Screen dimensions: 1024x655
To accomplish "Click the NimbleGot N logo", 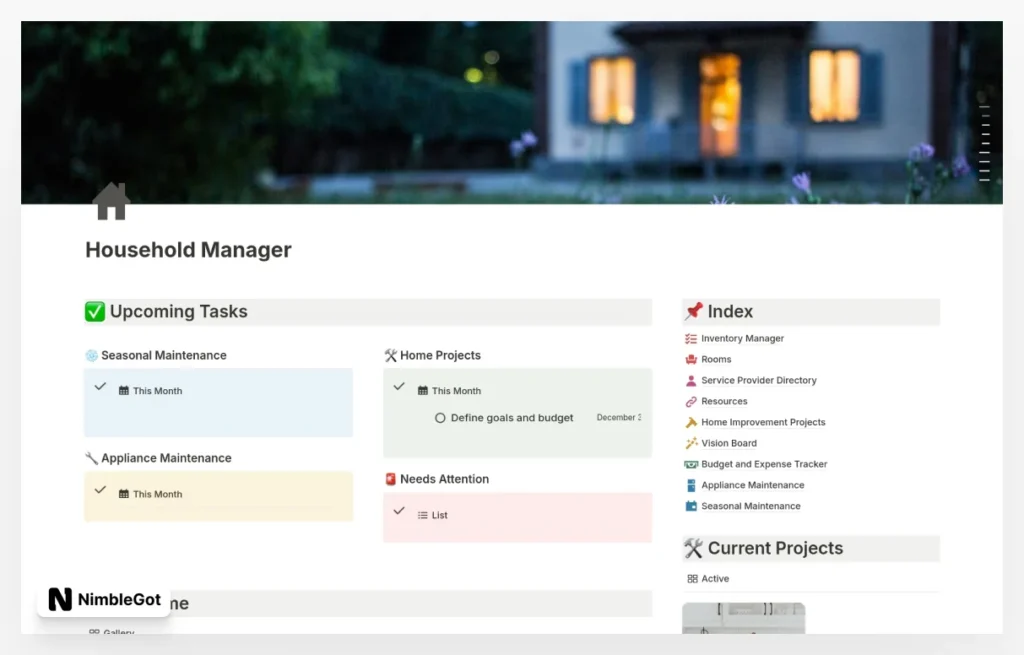I will point(60,599).
